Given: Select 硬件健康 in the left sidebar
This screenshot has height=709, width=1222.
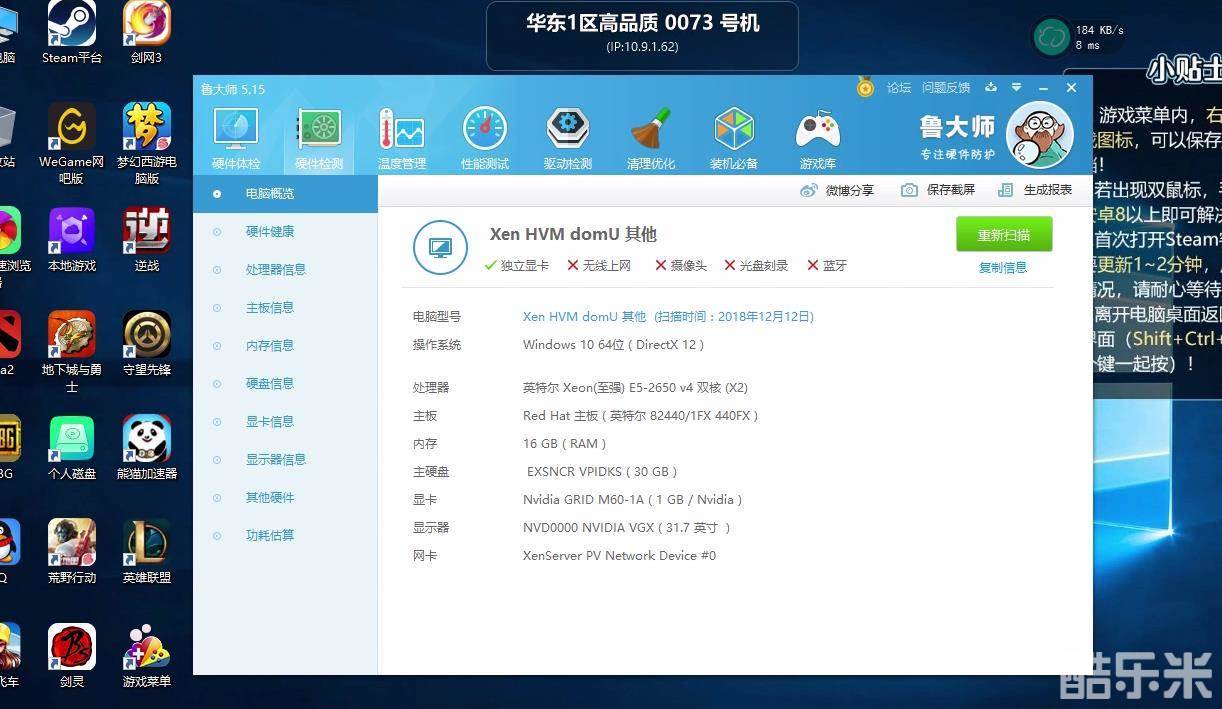Looking at the screenshot, I should [x=270, y=232].
